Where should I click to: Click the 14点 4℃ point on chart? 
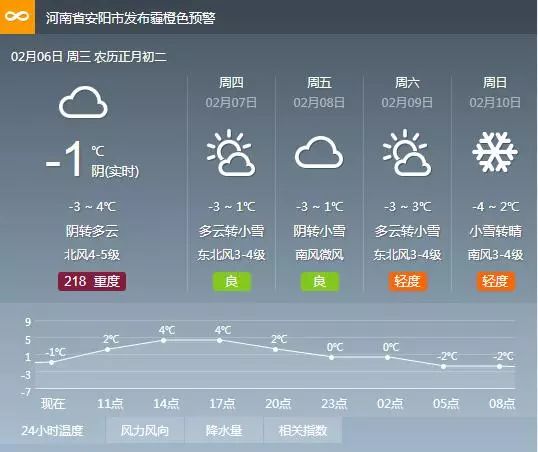[164, 340]
